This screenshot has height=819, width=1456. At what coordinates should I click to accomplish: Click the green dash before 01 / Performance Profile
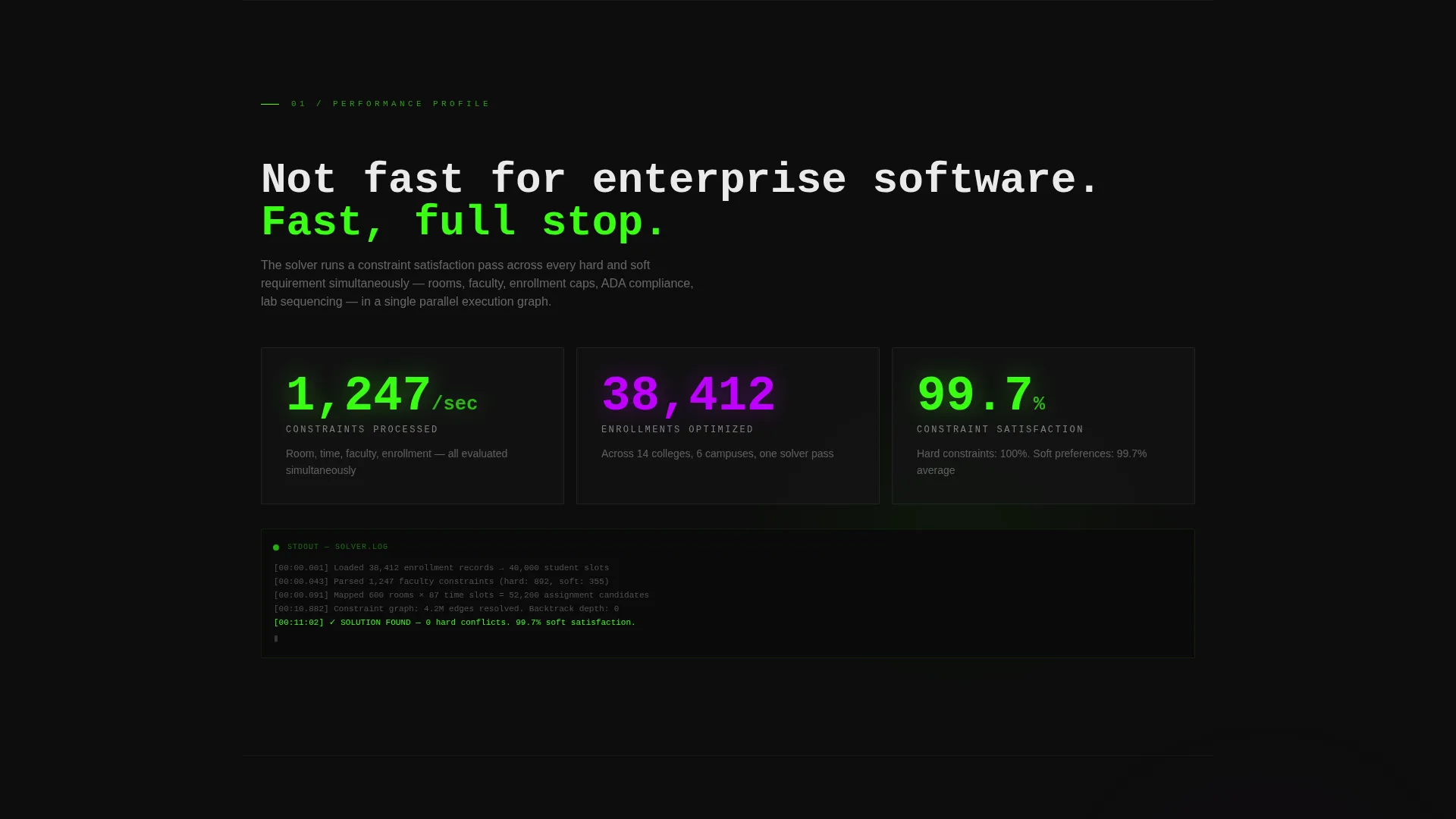click(x=270, y=104)
